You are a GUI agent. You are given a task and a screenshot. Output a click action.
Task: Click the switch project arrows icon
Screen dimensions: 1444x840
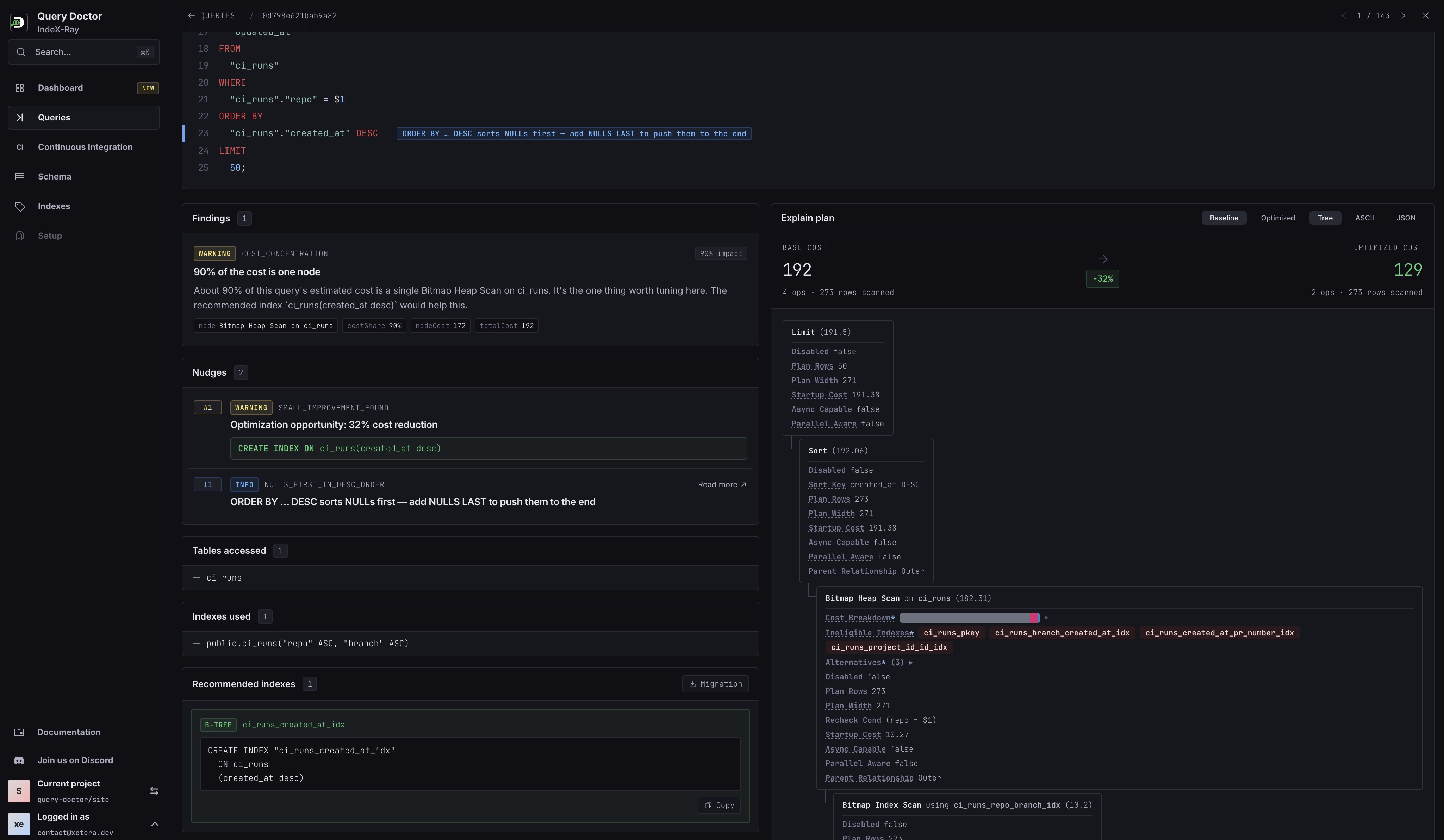coord(154,791)
